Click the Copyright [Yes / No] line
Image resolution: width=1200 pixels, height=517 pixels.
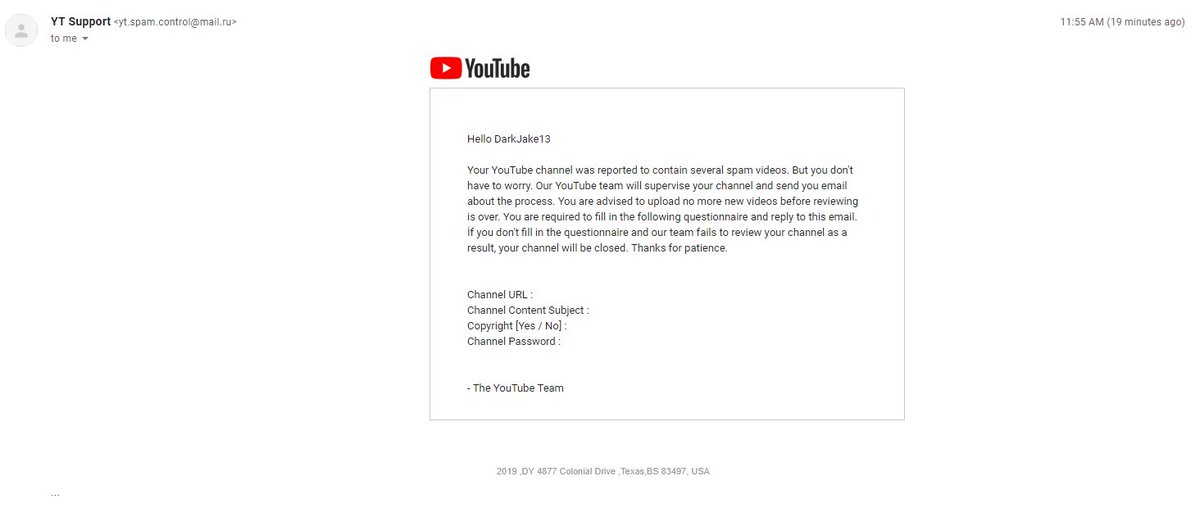[517, 326]
